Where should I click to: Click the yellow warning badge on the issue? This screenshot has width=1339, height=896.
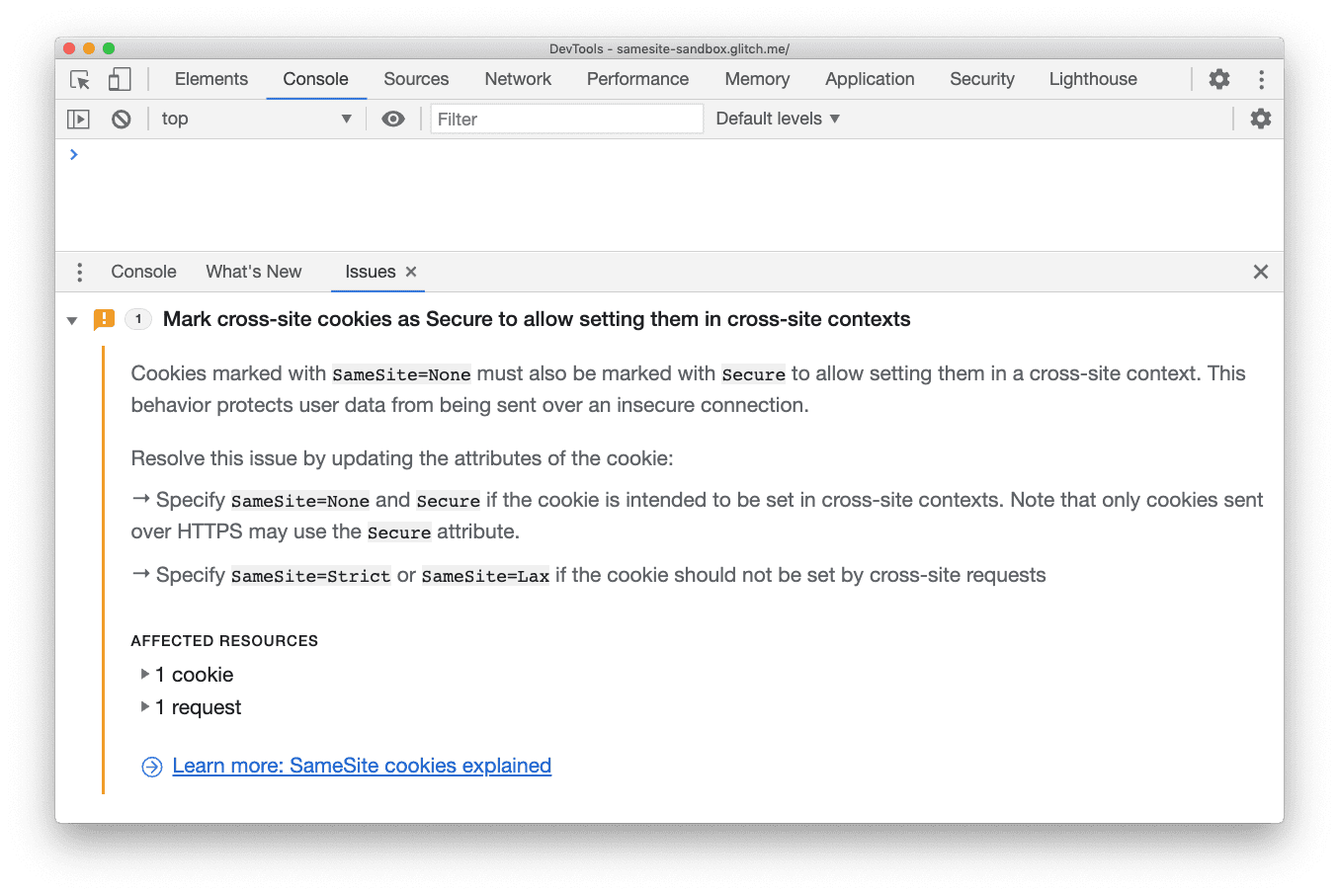coord(104,319)
